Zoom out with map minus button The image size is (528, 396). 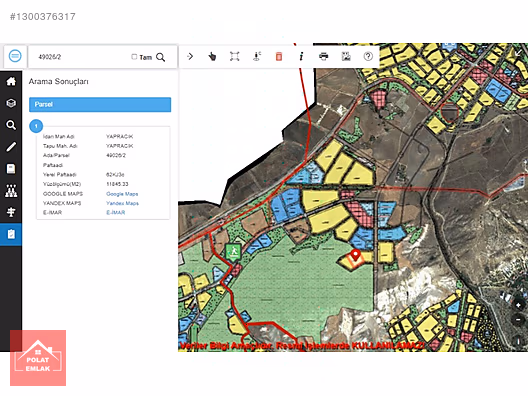(x=518, y=319)
